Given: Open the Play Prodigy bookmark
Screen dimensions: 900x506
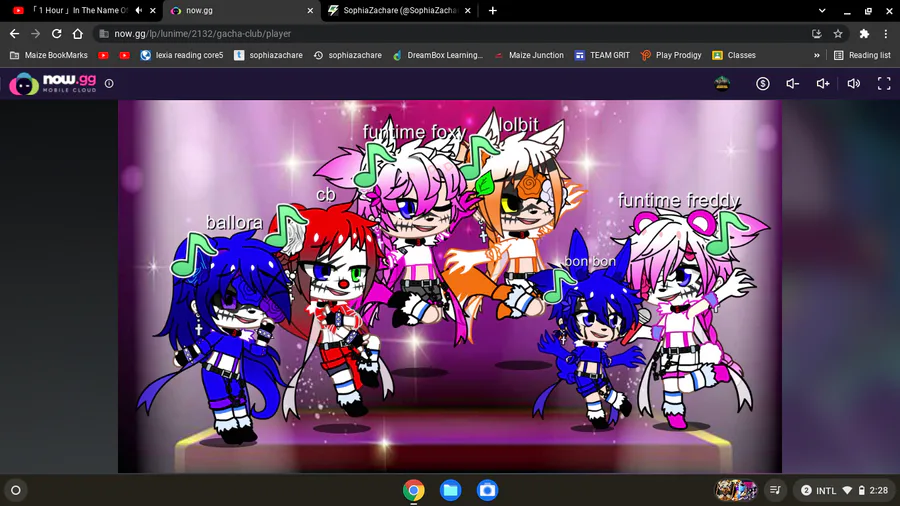Looking at the screenshot, I should coord(671,55).
